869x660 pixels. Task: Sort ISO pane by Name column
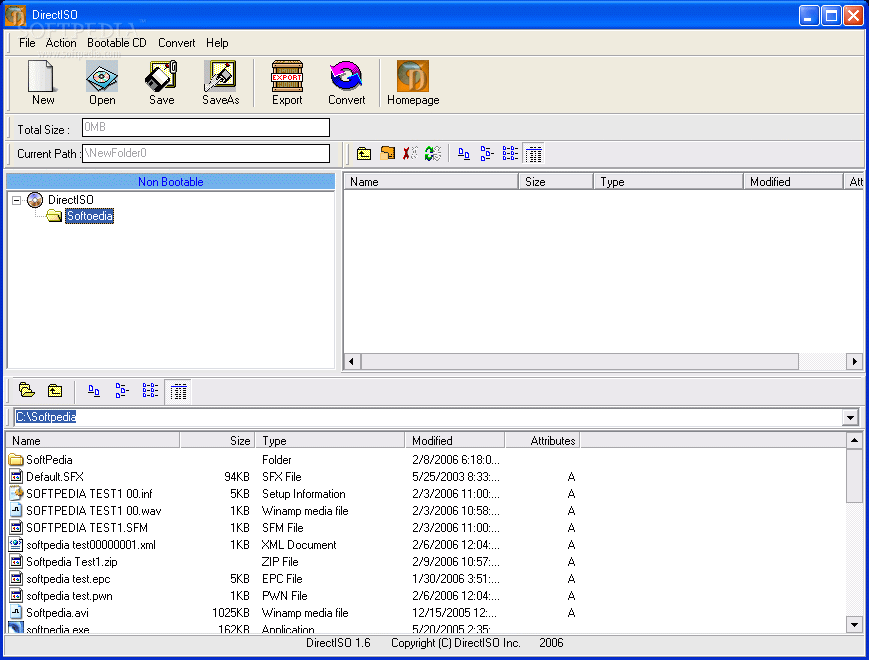click(x=431, y=182)
